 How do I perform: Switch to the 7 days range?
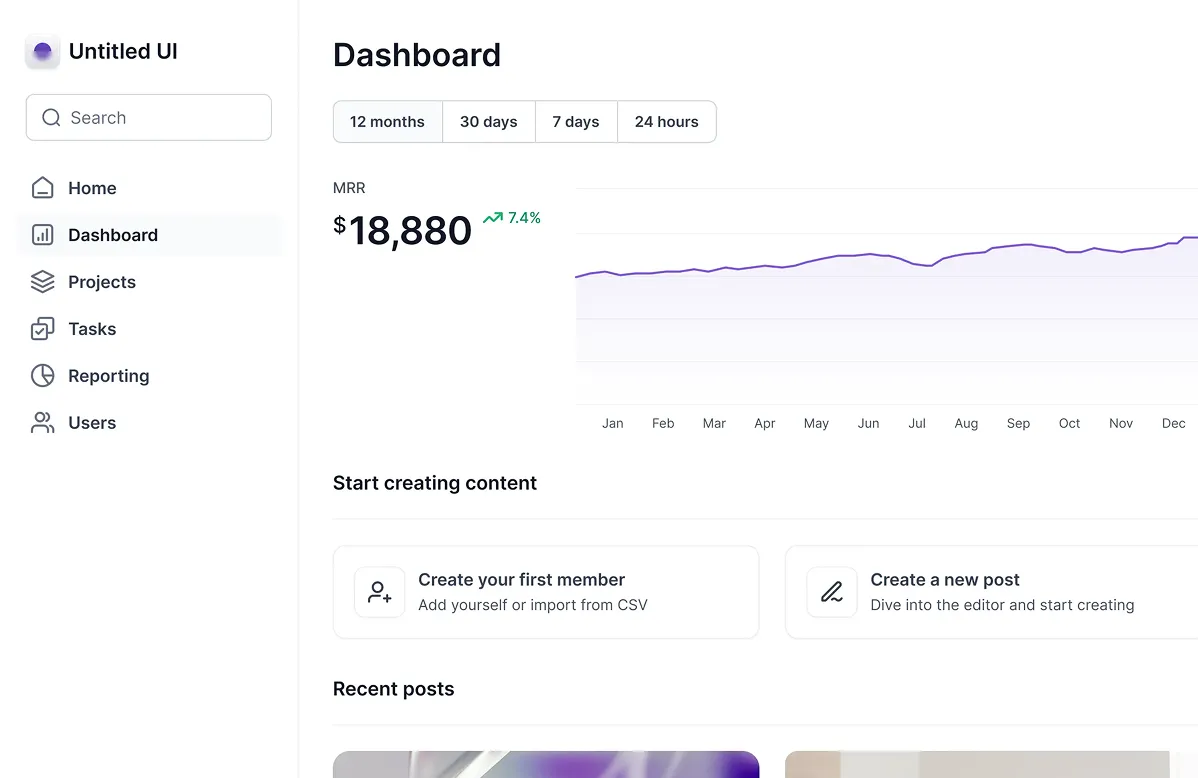(576, 122)
